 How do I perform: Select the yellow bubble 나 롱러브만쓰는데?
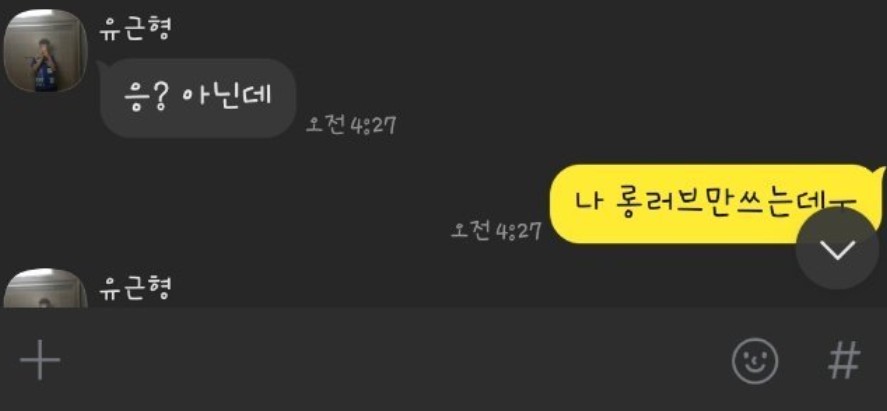coord(716,204)
